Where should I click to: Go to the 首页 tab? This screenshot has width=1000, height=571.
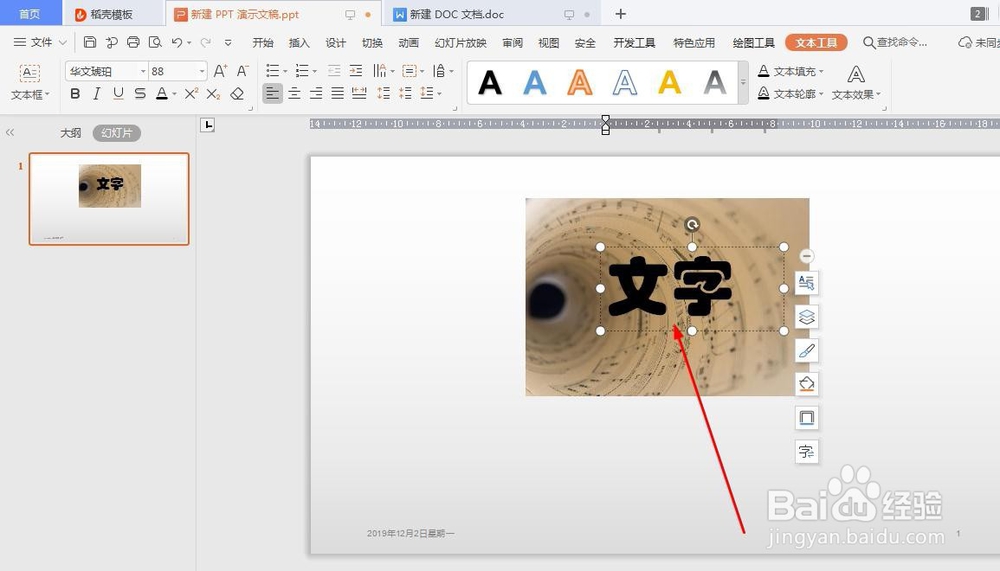click(x=29, y=13)
